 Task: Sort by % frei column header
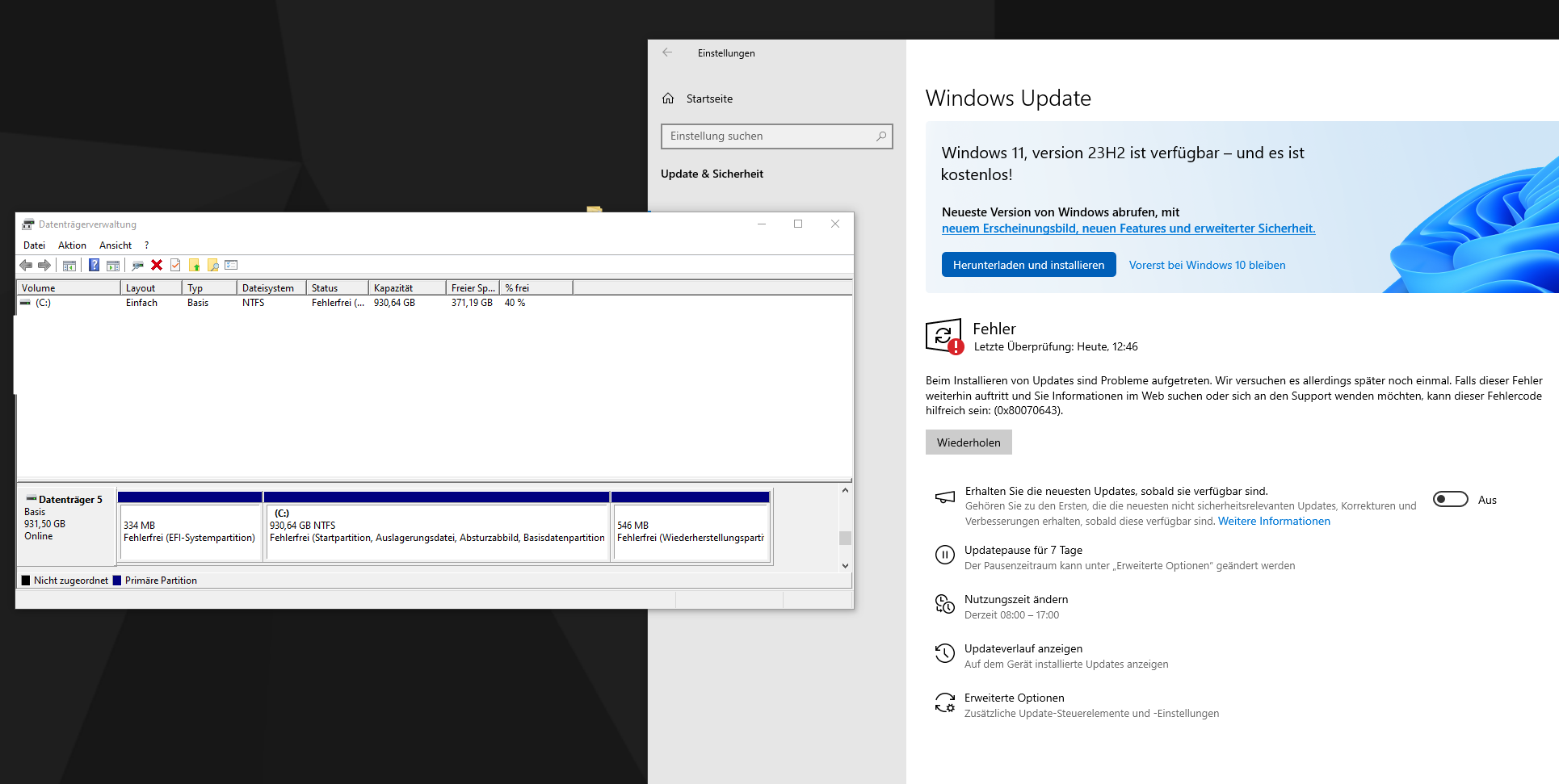pos(536,288)
